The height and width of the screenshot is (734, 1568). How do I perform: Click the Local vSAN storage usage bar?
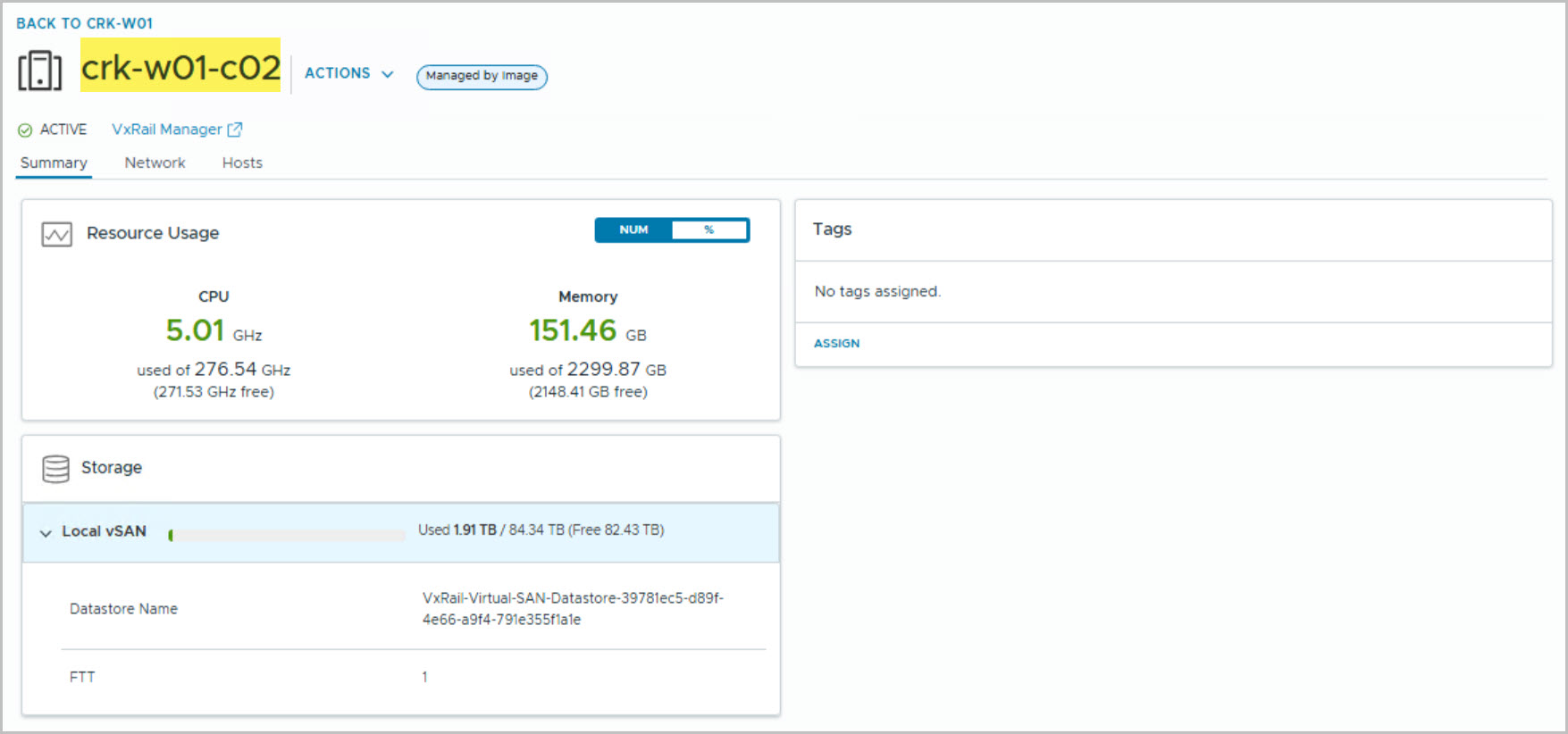pos(287,535)
